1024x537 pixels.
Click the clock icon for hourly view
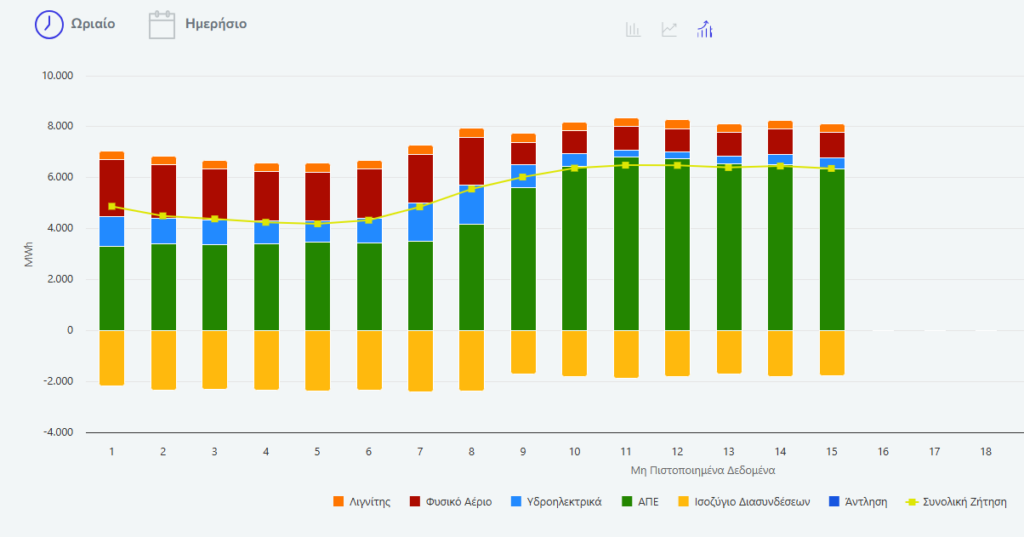click(x=49, y=24)
